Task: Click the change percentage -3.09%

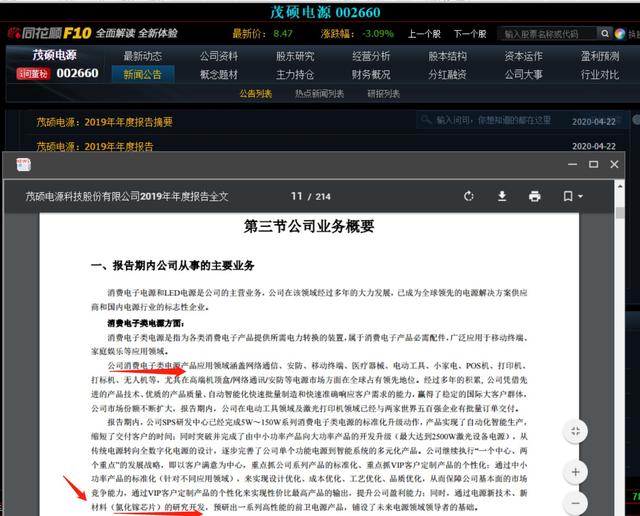Action: pos(378,33)
